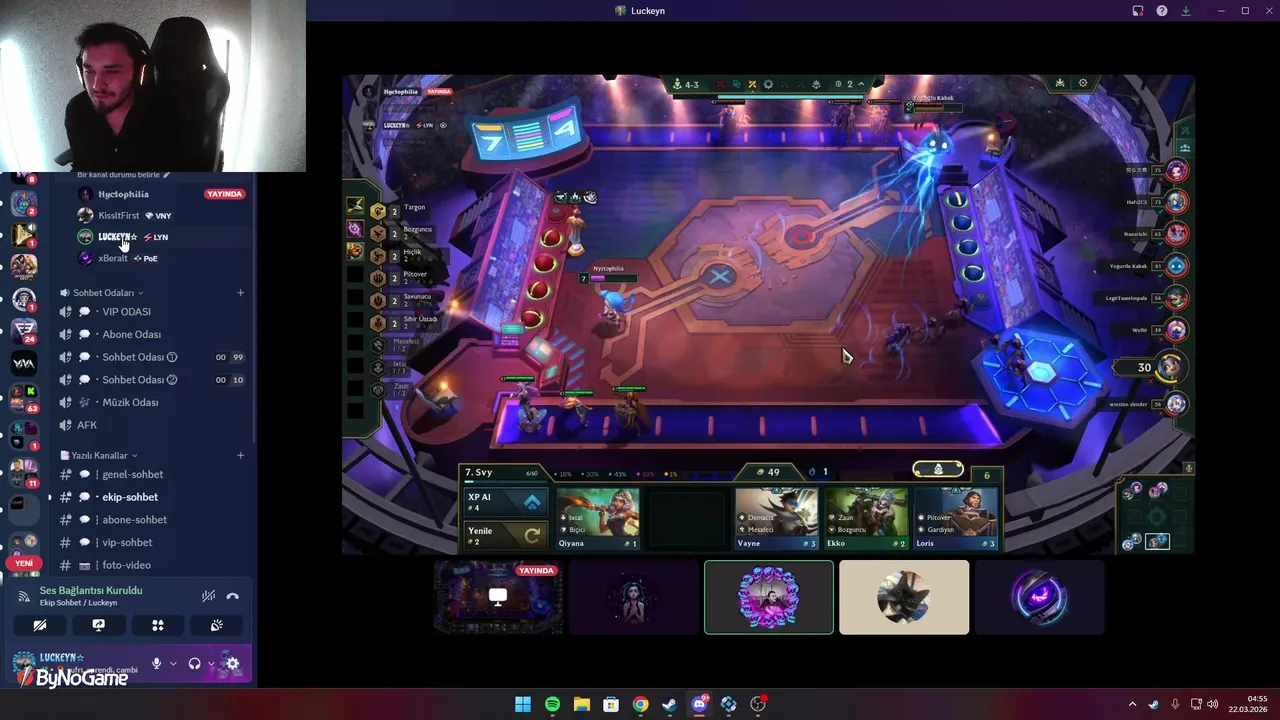The height and width of the screenshot is (720, 1280).
Task: Click the Targon trait icon
Action: coord(378,211)
